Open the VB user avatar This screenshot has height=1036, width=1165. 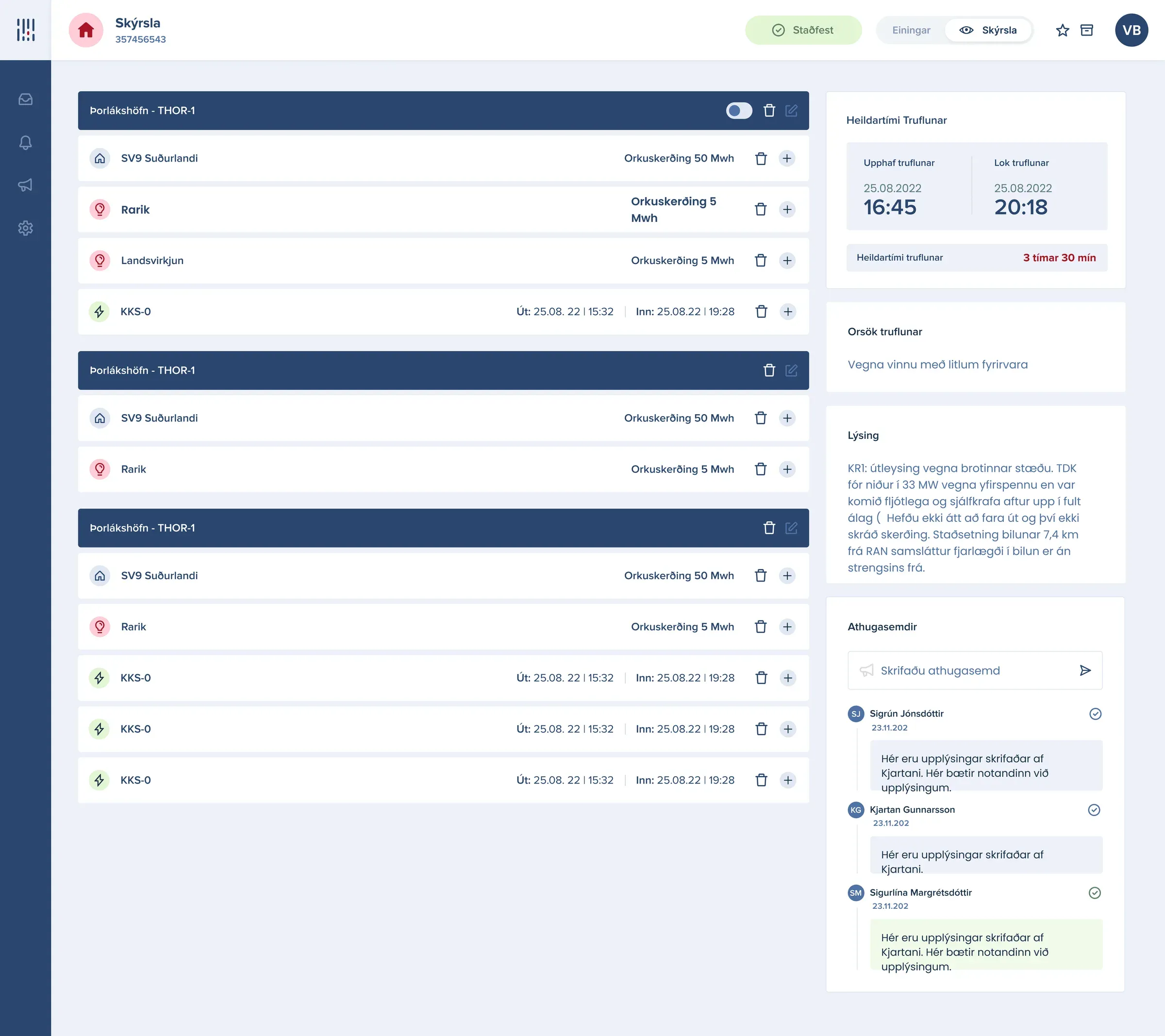[x=1132, y=30]
